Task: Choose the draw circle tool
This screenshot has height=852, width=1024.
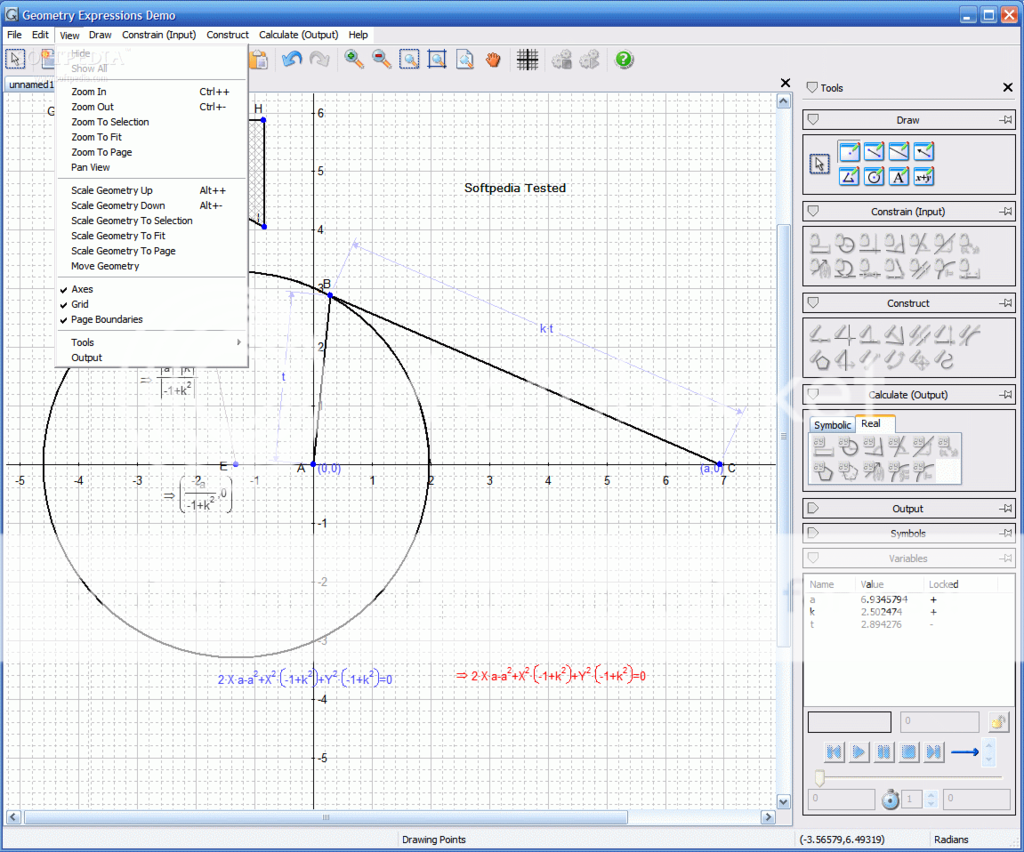Action: coord(874,177)
